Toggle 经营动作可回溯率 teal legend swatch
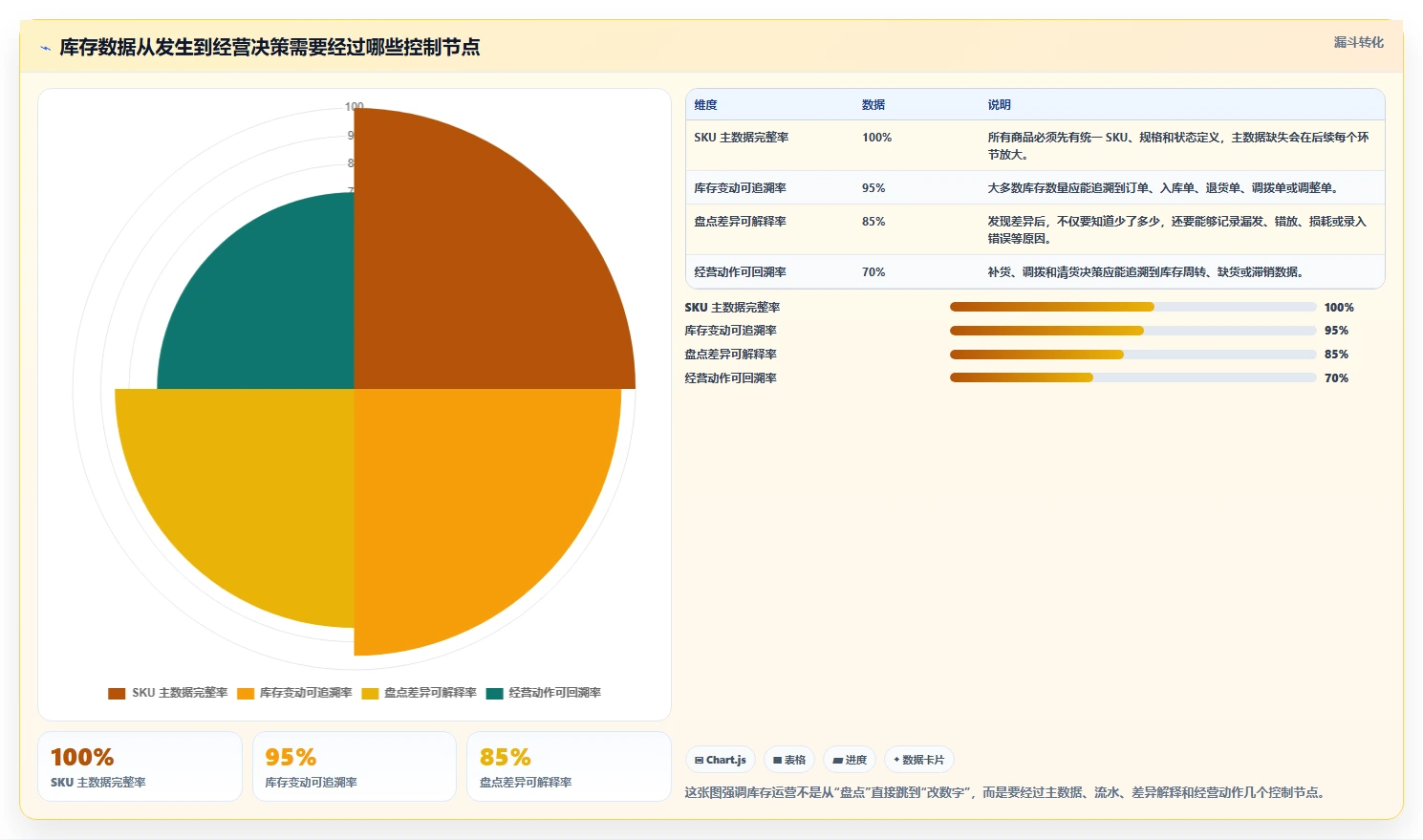 pos(494,694)
